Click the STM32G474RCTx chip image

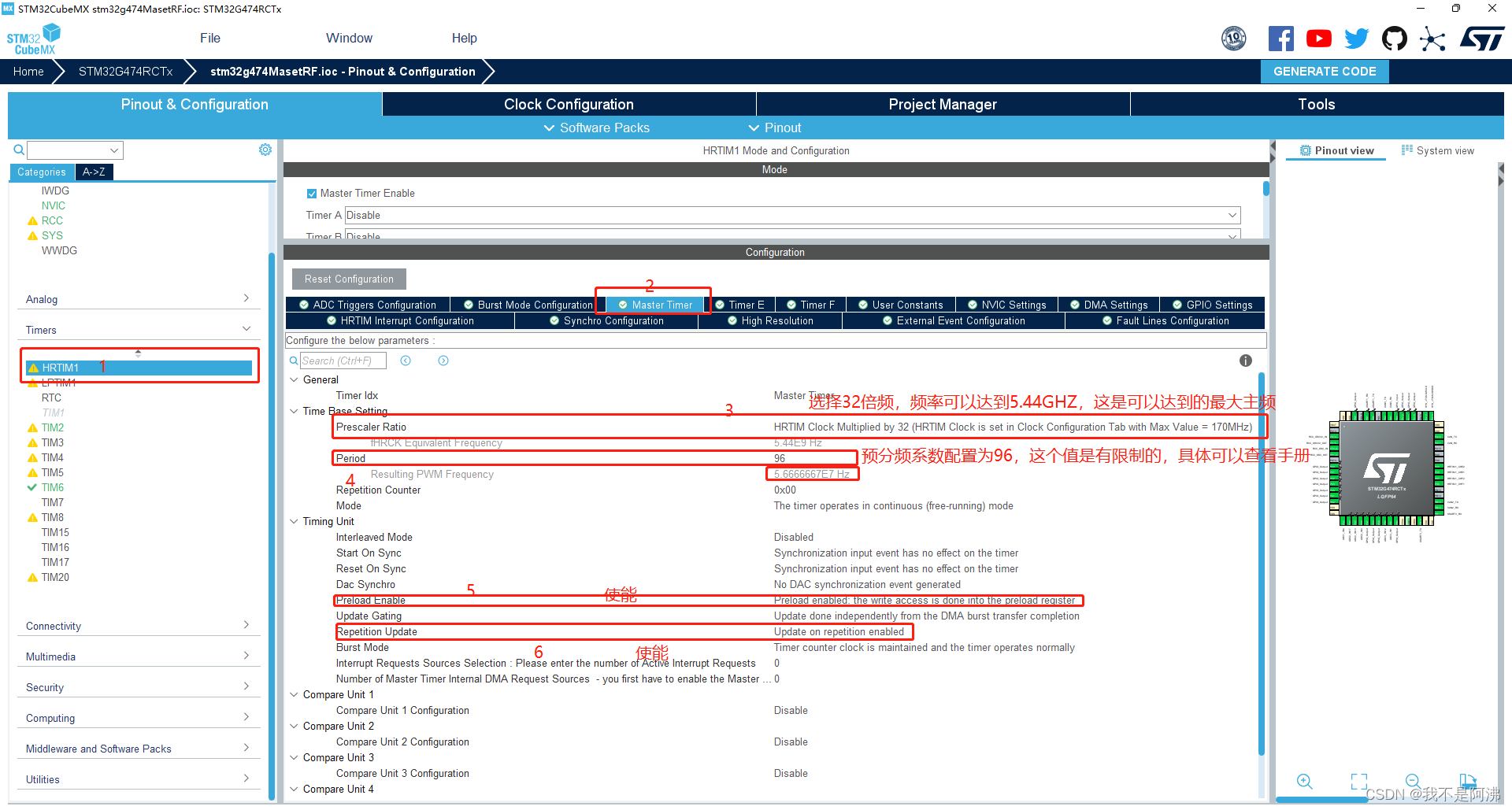pyautogui.click(x=1387, y=468)
